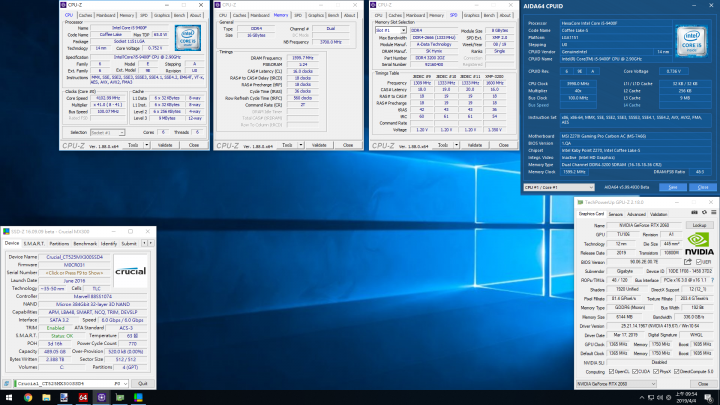Viewport: 720px width, 405px height.
Task: Open File Explorer from the taskbar
Action: 46,398
